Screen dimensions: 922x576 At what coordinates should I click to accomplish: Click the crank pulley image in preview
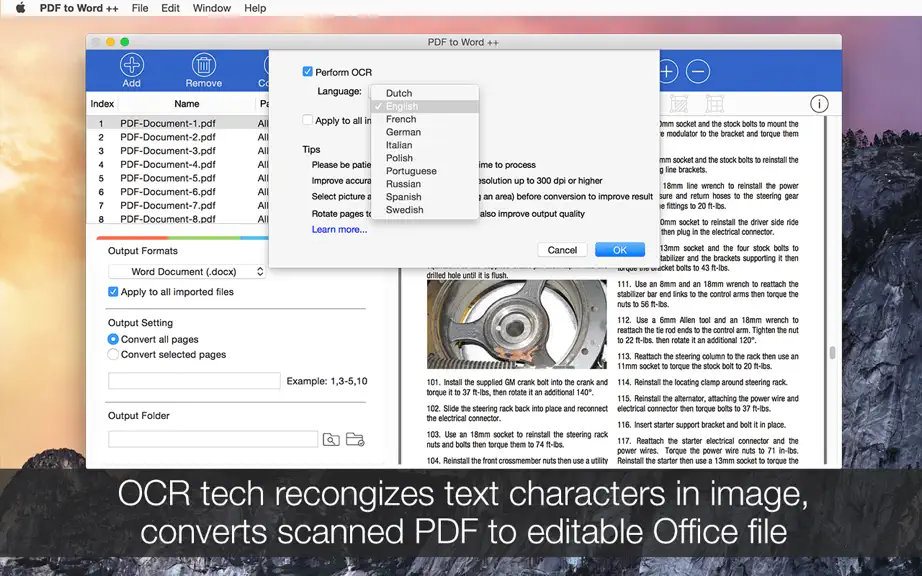517,324
